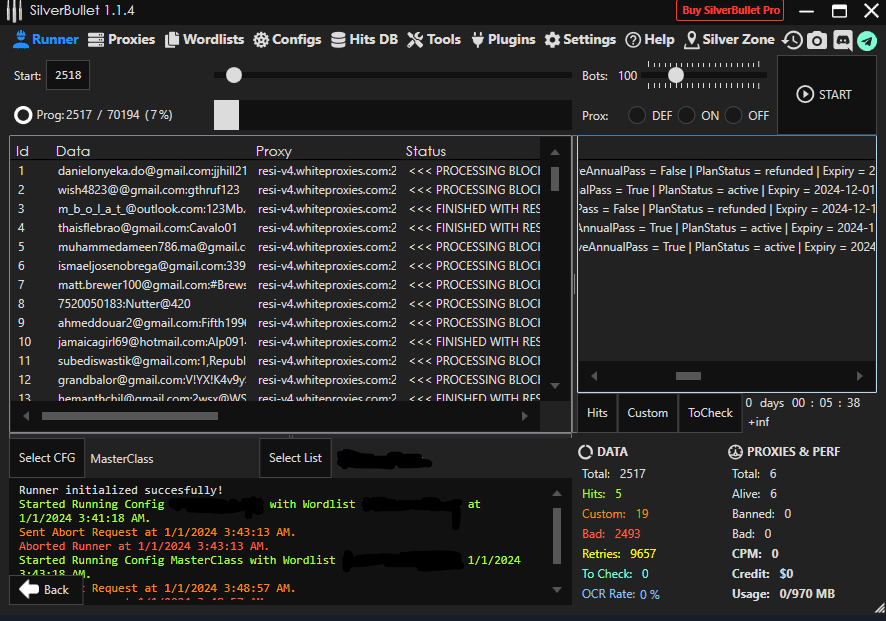Click the camera screenshot icon
This screenshot has width=886, height=621.
[x=817, y=40]
